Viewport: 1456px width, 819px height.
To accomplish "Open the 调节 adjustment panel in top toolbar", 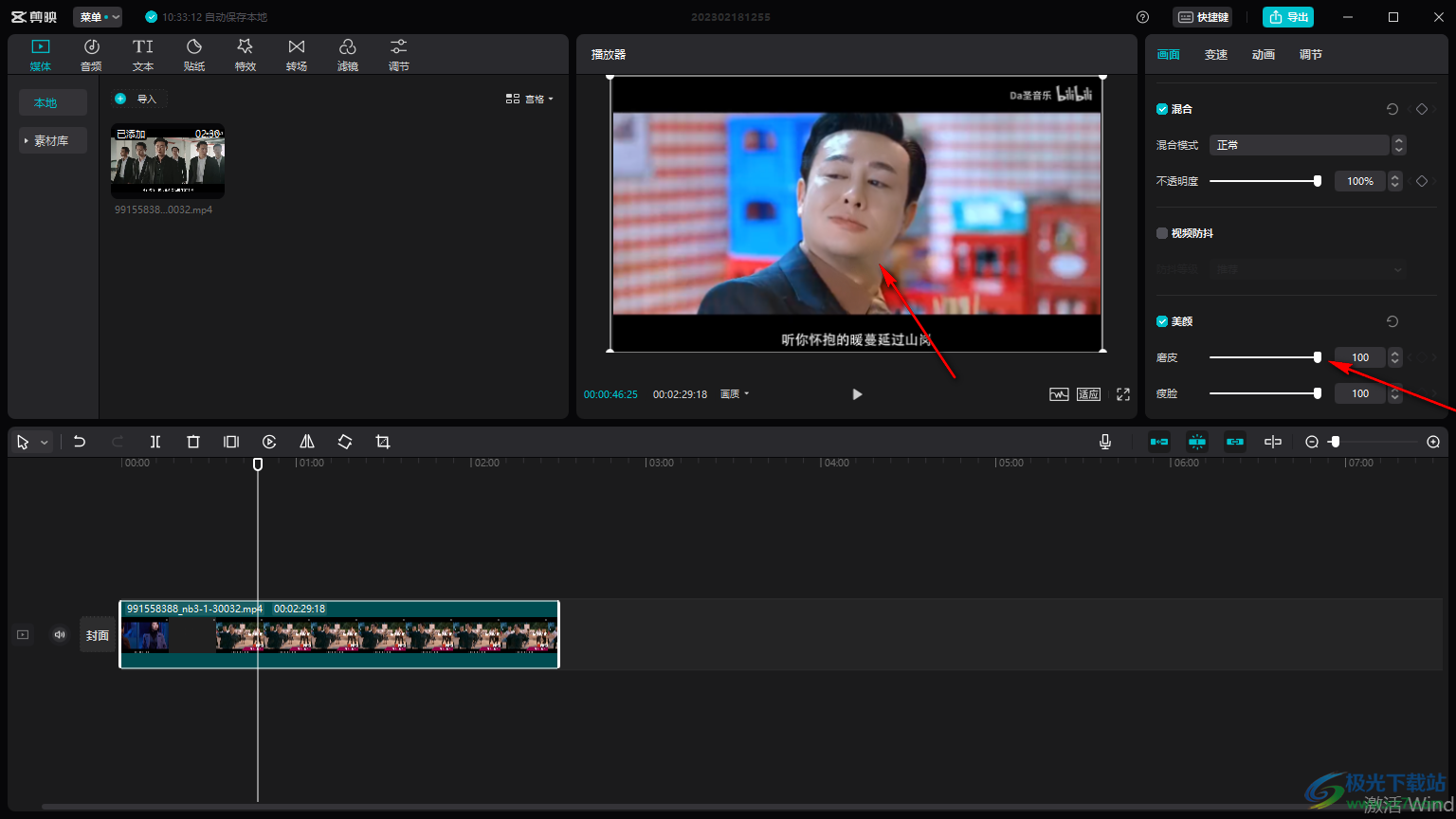I will click(399, 55).
